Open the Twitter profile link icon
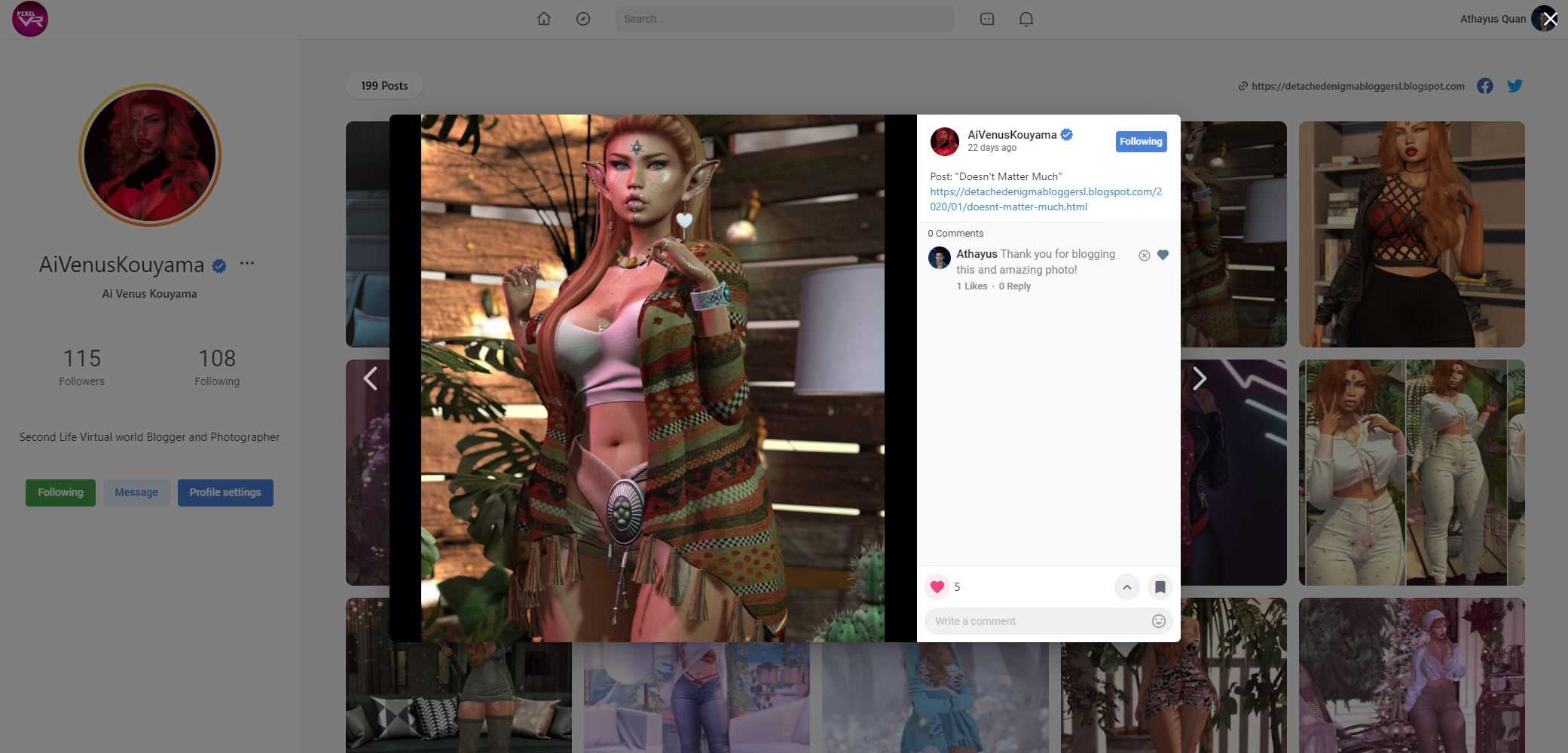 (x=1515, y=86)
